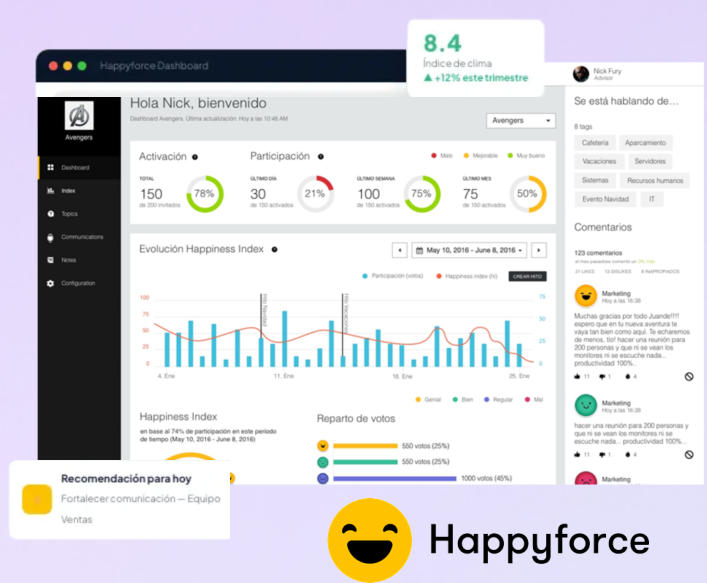Click block icon on first Marketing comment

(688, 376)
